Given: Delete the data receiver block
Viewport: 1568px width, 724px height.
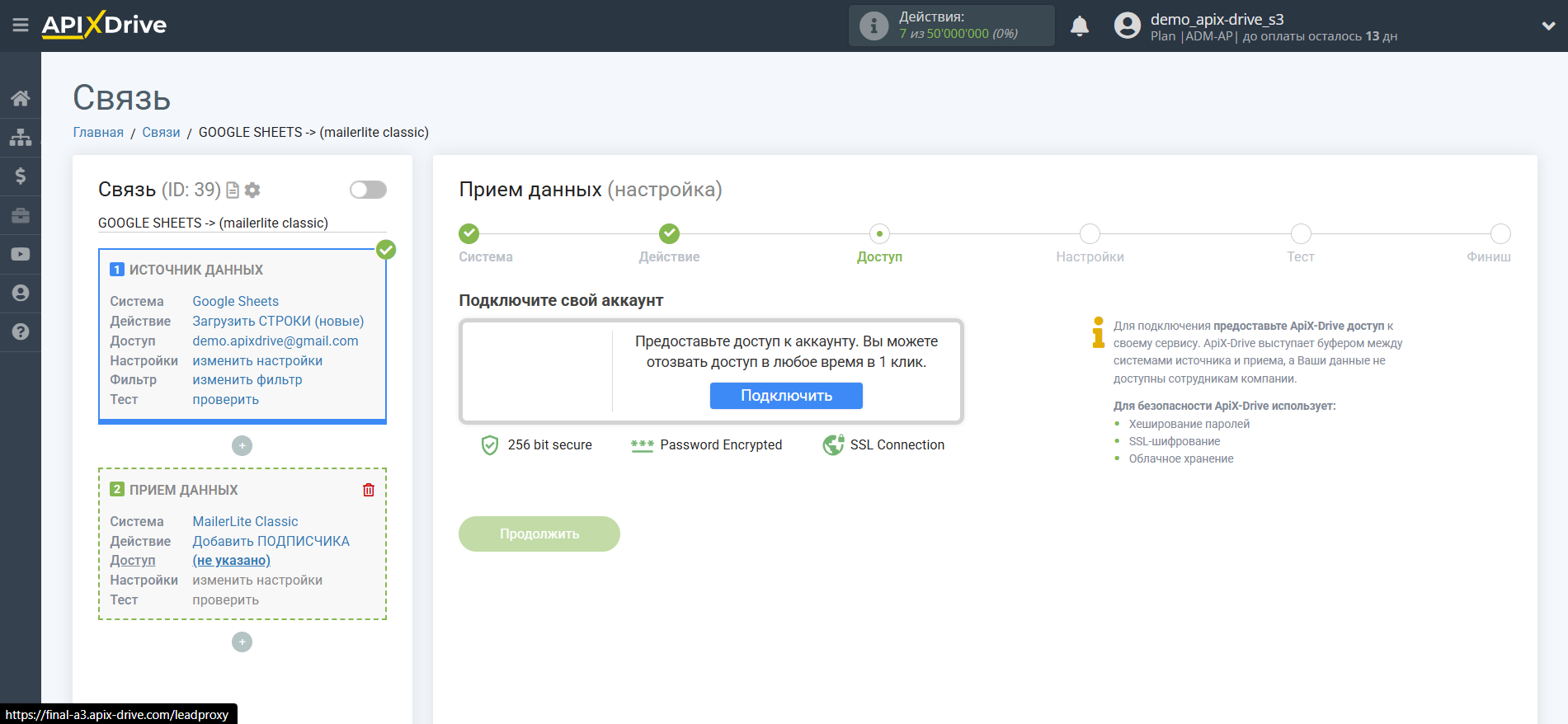Looking at the screenshot, I should point(369,490).
